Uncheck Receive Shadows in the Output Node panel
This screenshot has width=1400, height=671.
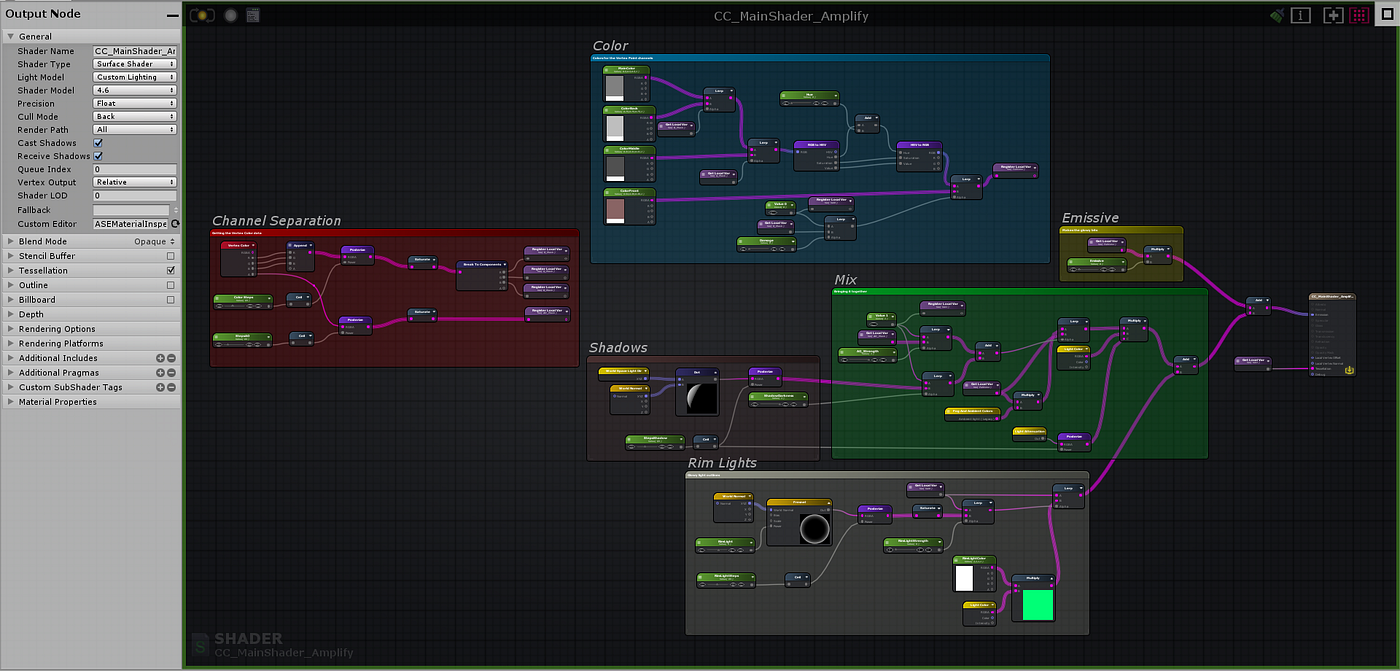tap(96, 156)
